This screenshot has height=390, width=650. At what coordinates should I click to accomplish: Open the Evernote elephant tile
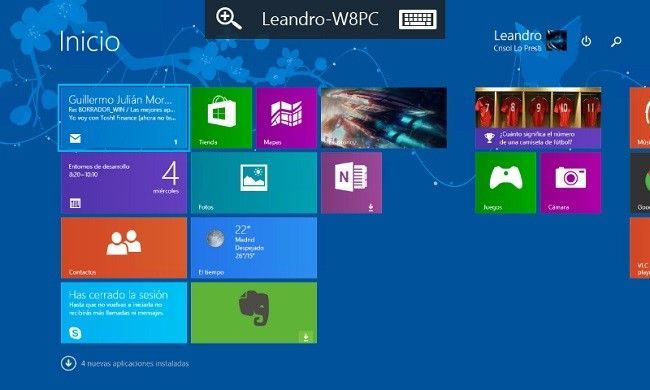254,313
